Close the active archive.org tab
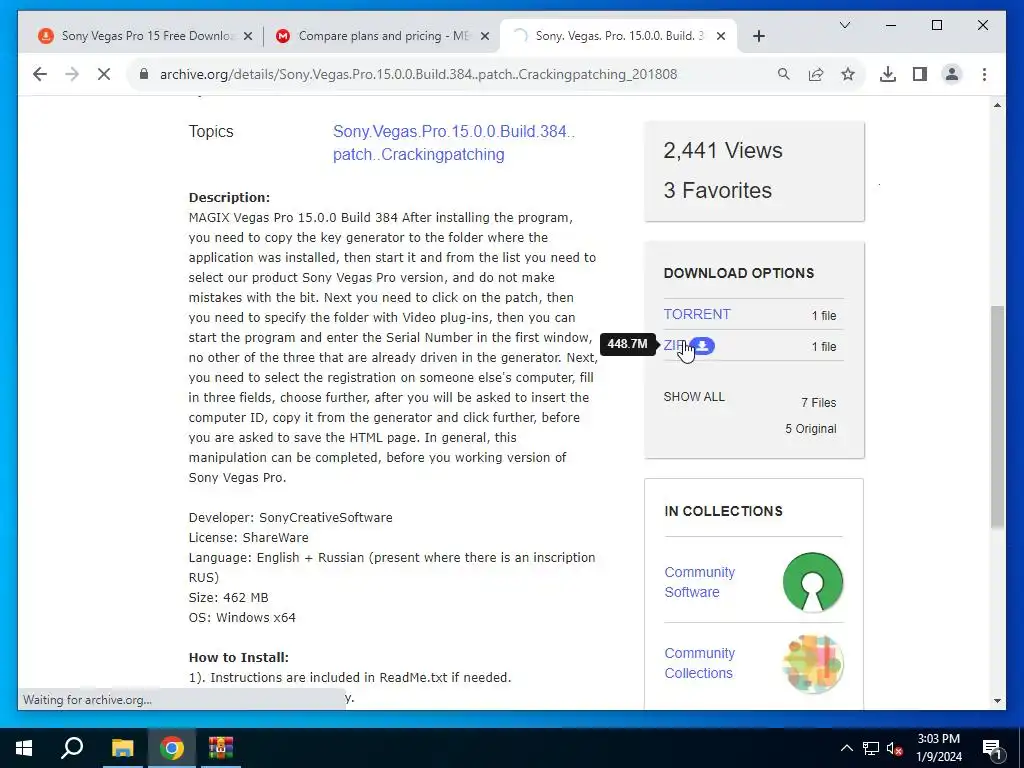 click(x=721, y=36)
